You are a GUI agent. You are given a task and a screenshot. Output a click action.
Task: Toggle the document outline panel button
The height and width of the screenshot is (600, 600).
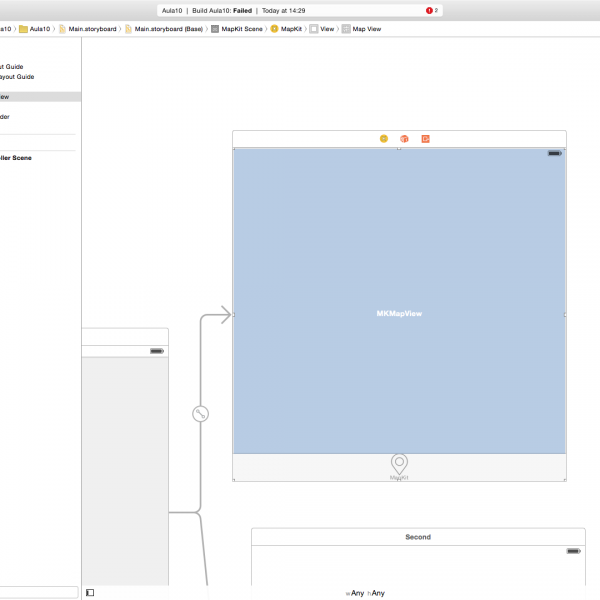90,592
